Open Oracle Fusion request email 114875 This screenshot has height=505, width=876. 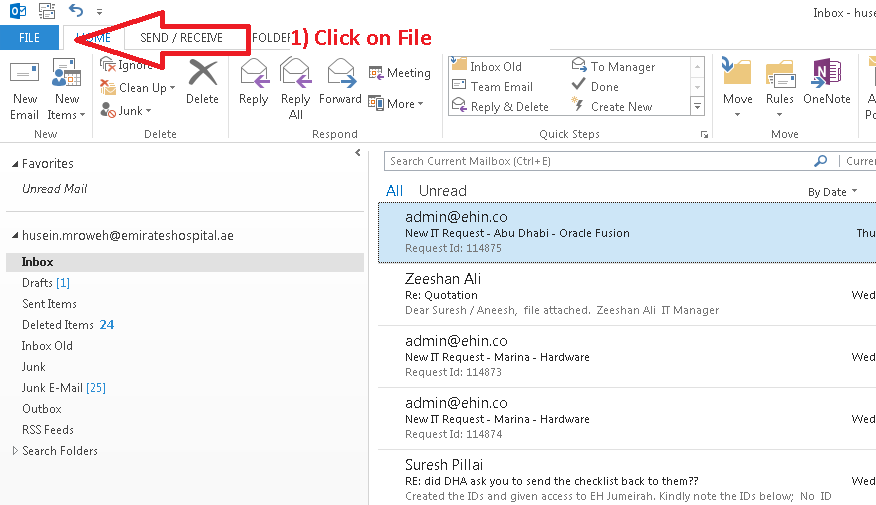(627, 232)
